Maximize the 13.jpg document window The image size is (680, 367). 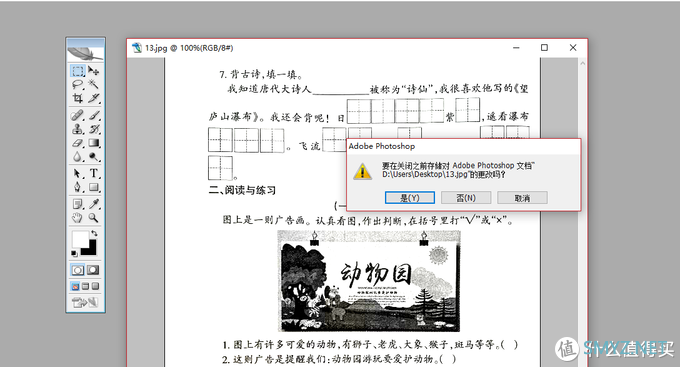tap(544, 48)
